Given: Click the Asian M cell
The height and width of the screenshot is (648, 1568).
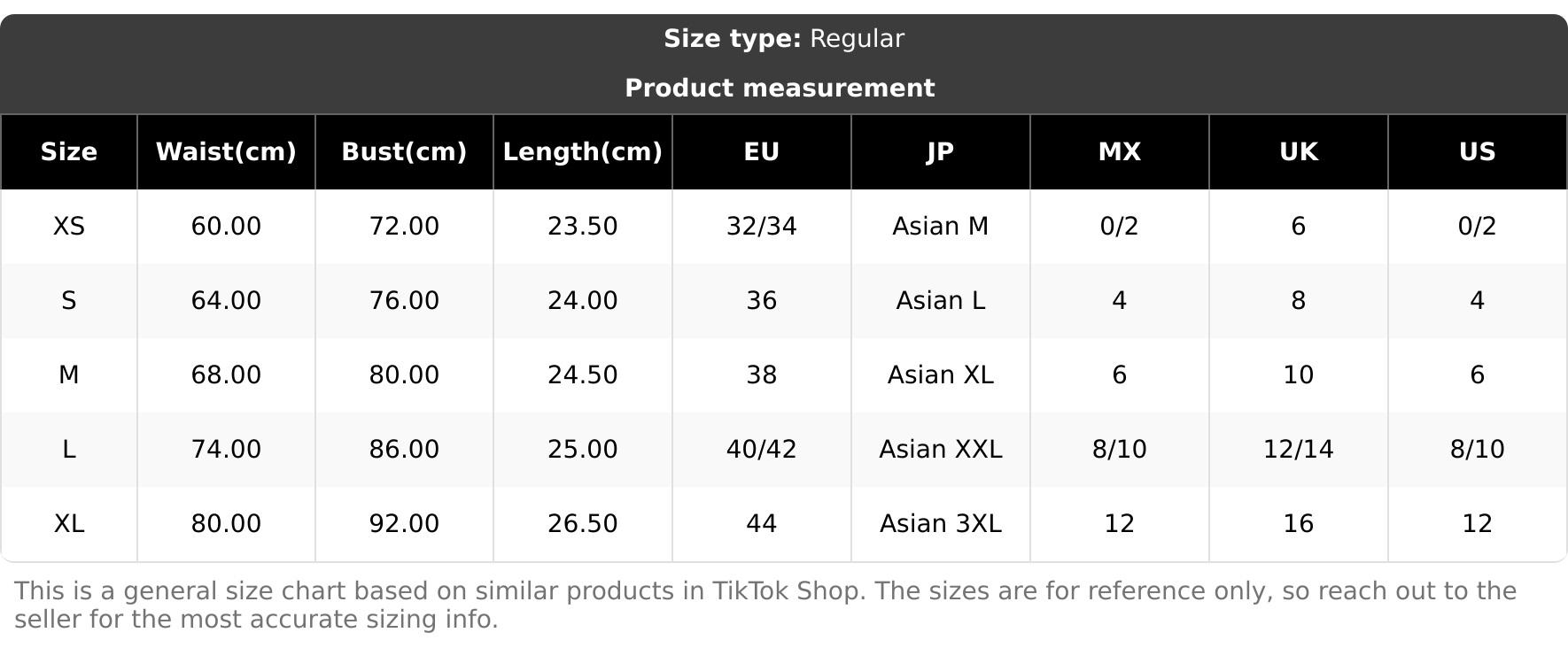Looking at the screenshot, I should [x=940, y=227].
